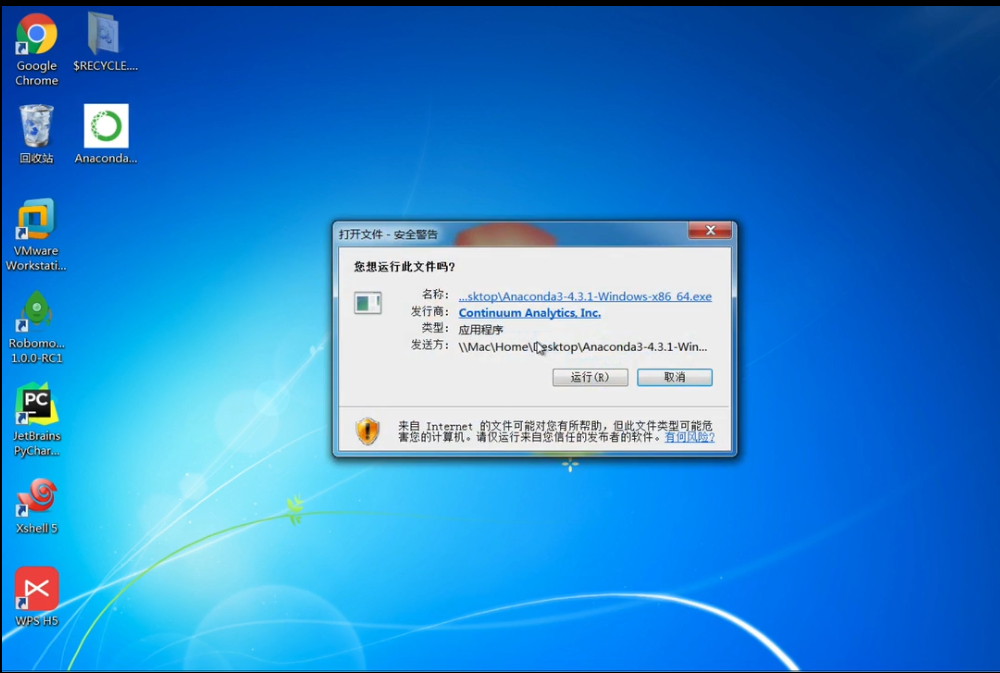Viewport: 1000px width, 673px height.
Task: Open the Anaconda3-4.3.1-Windows-x86_64.exe file link
Action: point(585,296)
